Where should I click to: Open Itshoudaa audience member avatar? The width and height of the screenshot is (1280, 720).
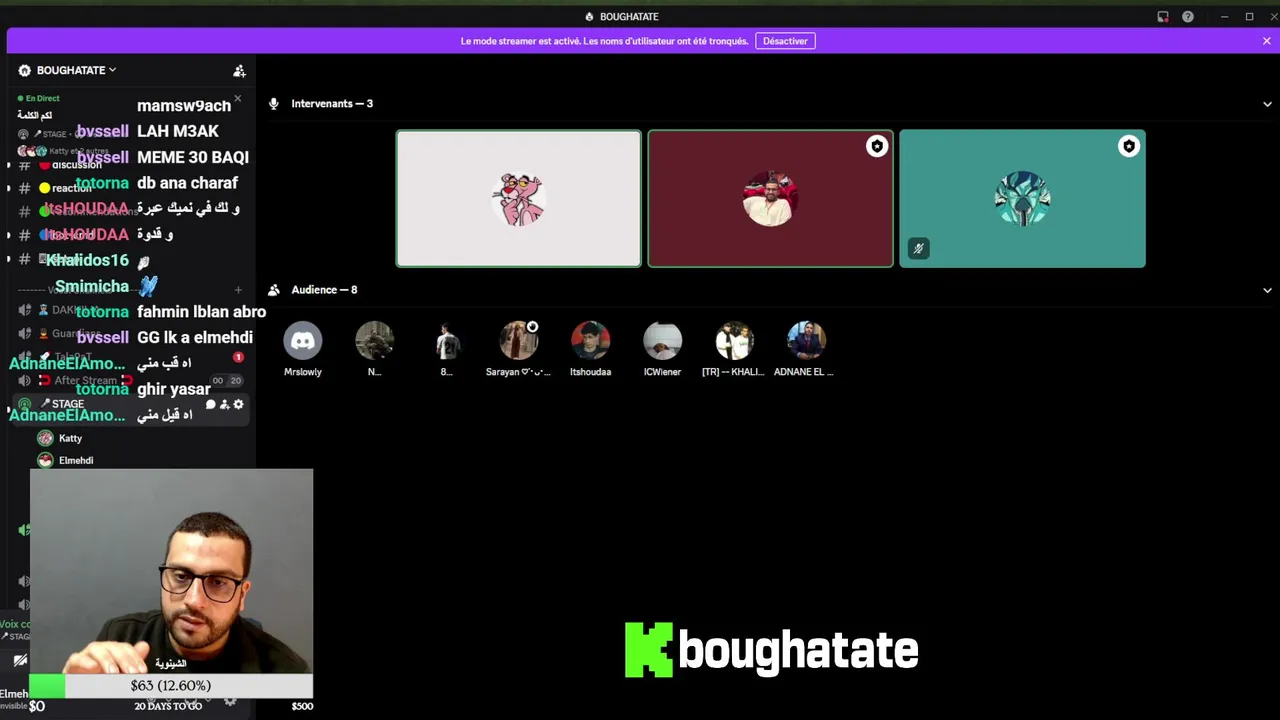[590, 341]
